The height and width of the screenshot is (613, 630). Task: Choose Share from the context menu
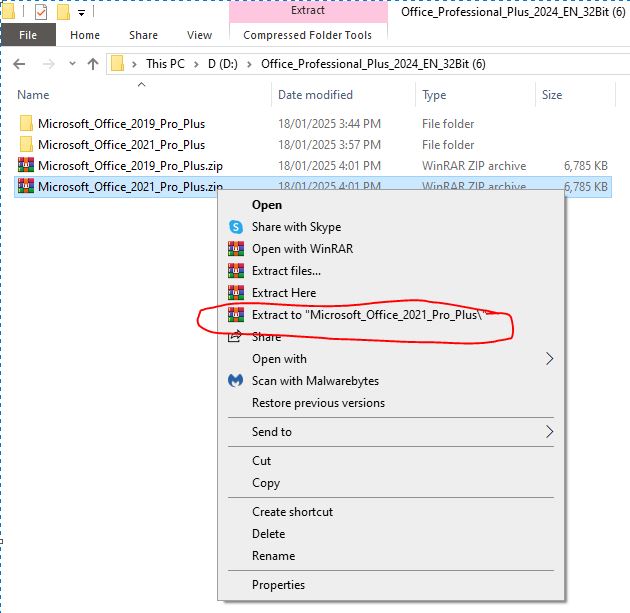click(266, 337)
